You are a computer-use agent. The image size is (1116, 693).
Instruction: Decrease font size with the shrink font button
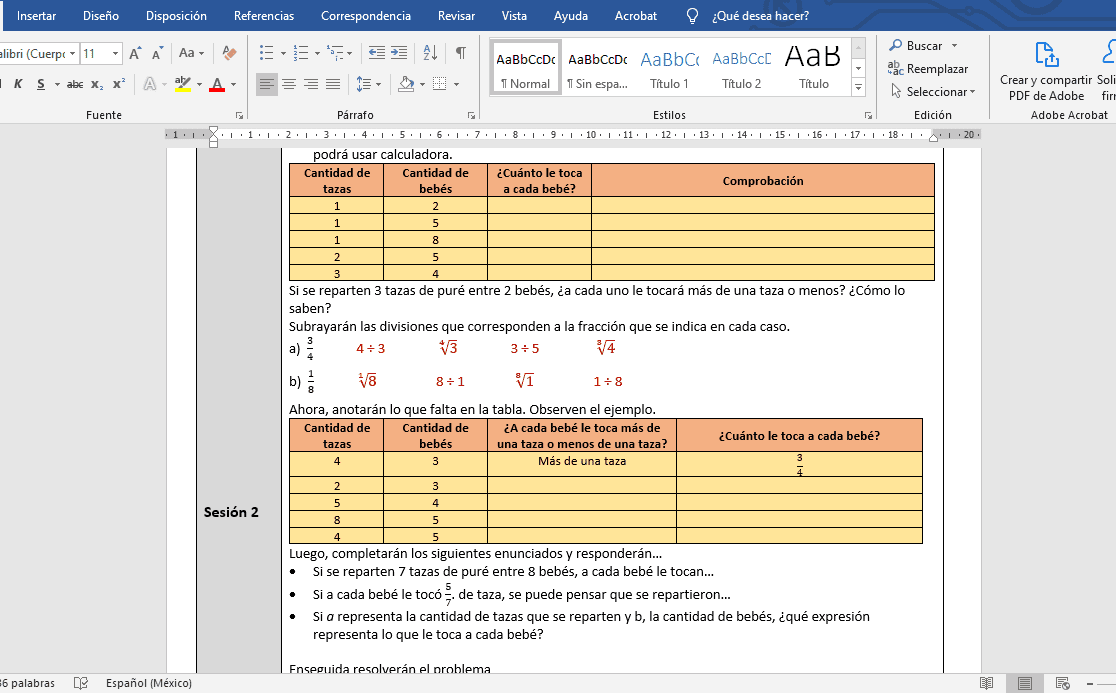pos(157,53)
